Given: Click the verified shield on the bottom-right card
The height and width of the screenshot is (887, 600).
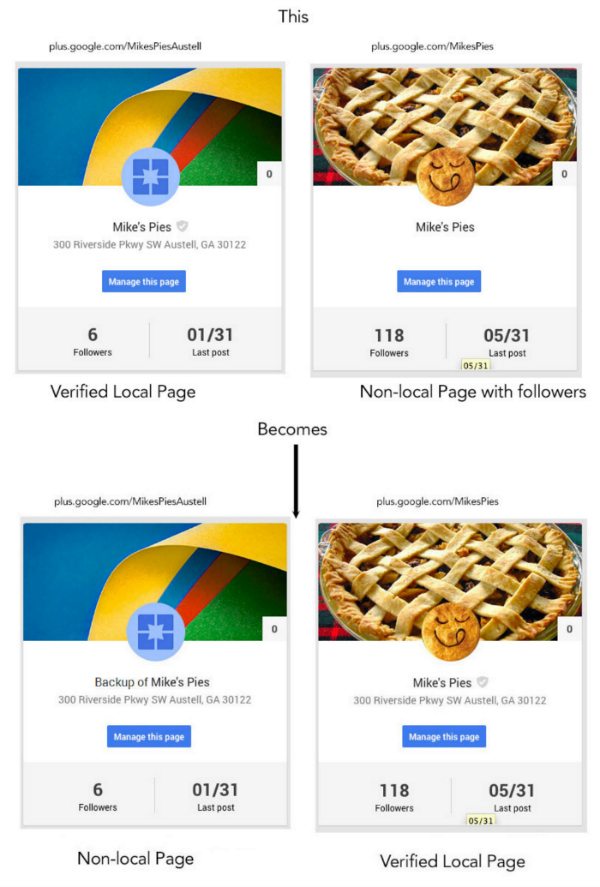Looking at the screenshot, I should tap(482, 682).
